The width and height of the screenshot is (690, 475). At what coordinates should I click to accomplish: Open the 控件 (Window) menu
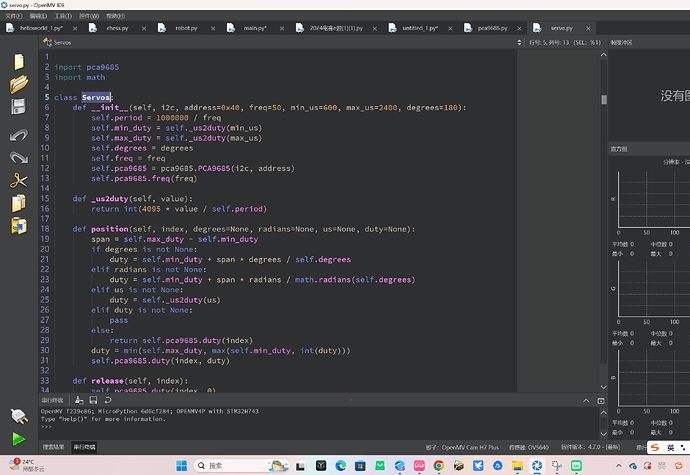pos(89,16)
